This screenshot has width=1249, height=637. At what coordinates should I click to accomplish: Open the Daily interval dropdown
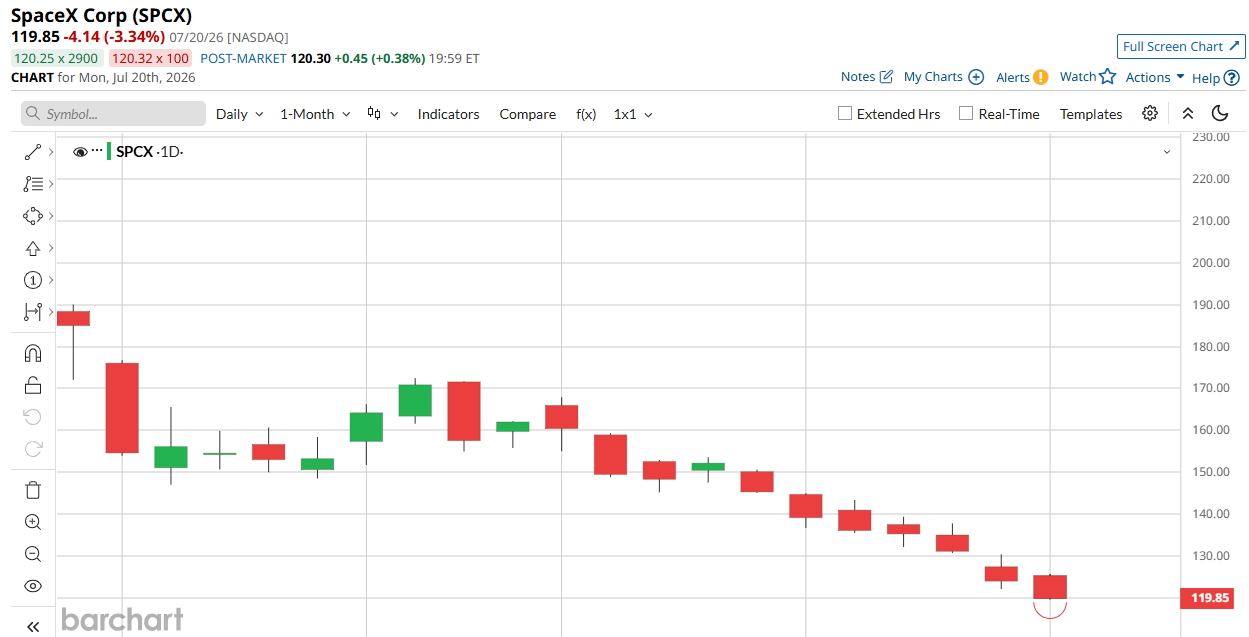point(240,114)
